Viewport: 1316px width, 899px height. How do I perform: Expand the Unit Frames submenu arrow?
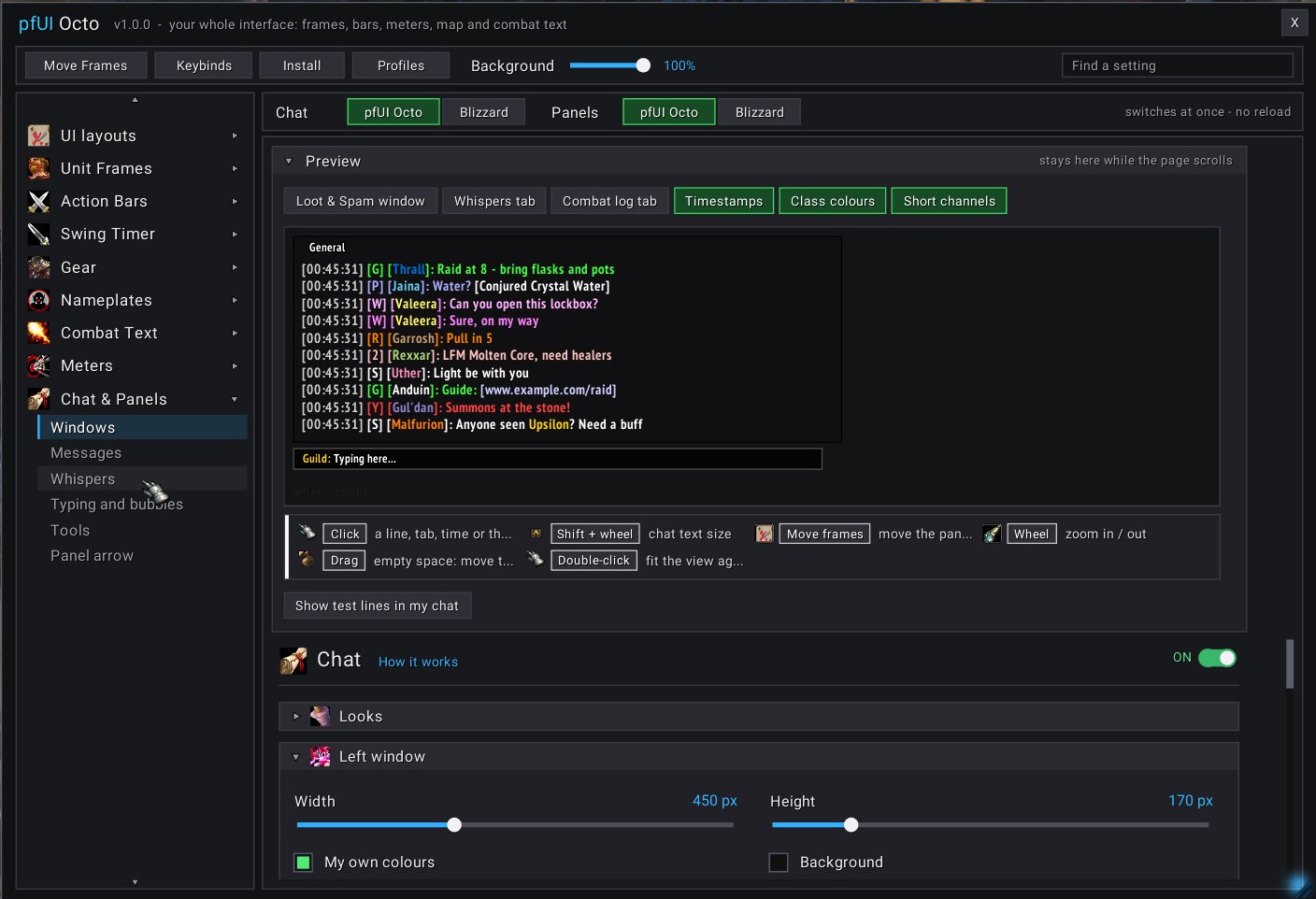click(235, 168)
